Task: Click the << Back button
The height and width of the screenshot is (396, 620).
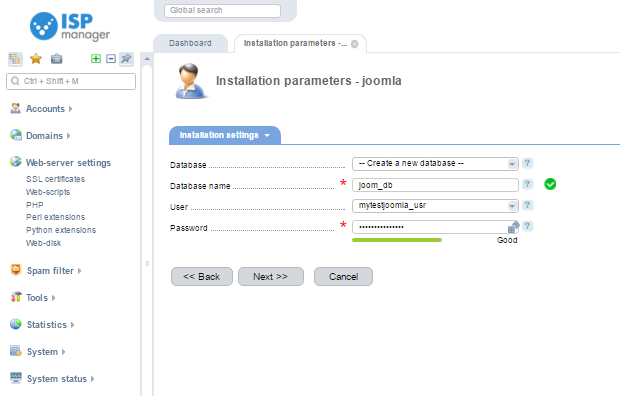Action: point(202,277)
